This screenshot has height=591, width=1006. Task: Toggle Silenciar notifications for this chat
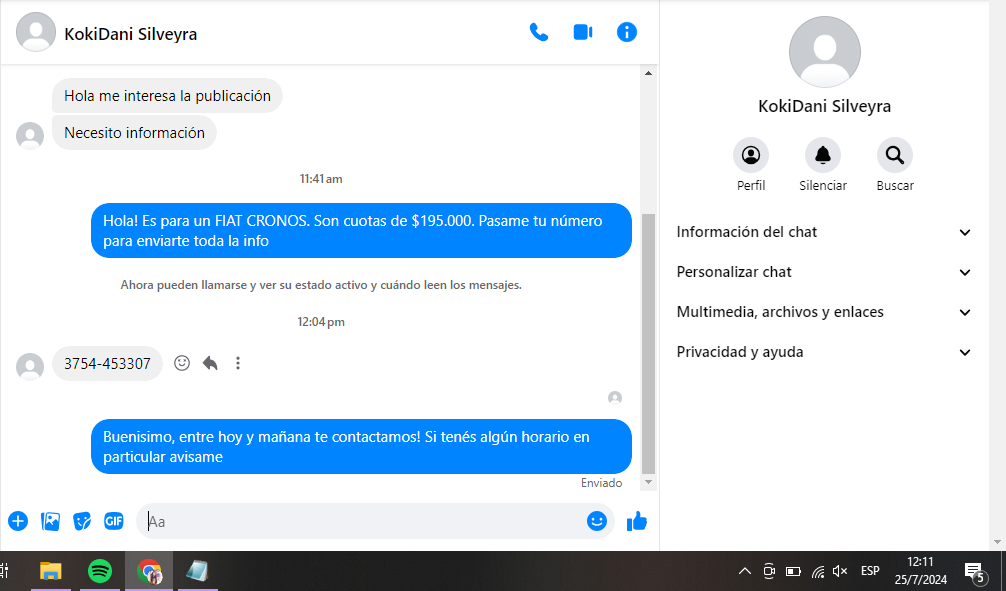[823, 156]
